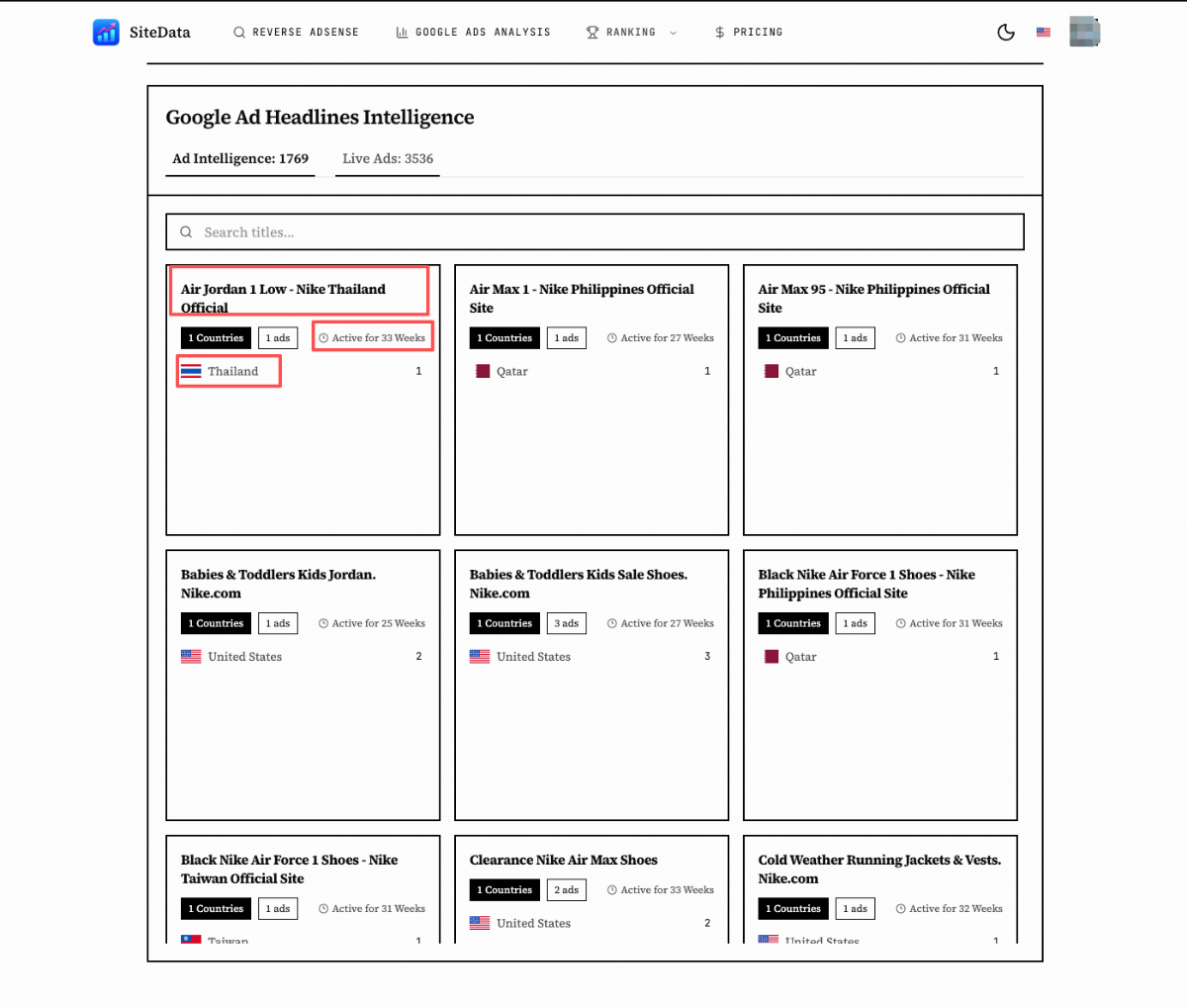Screen dimensions: 1187x1008
Task: Click clock icon beside Active for 33 Weeks, Air Jordan
Action: point(323,338)
